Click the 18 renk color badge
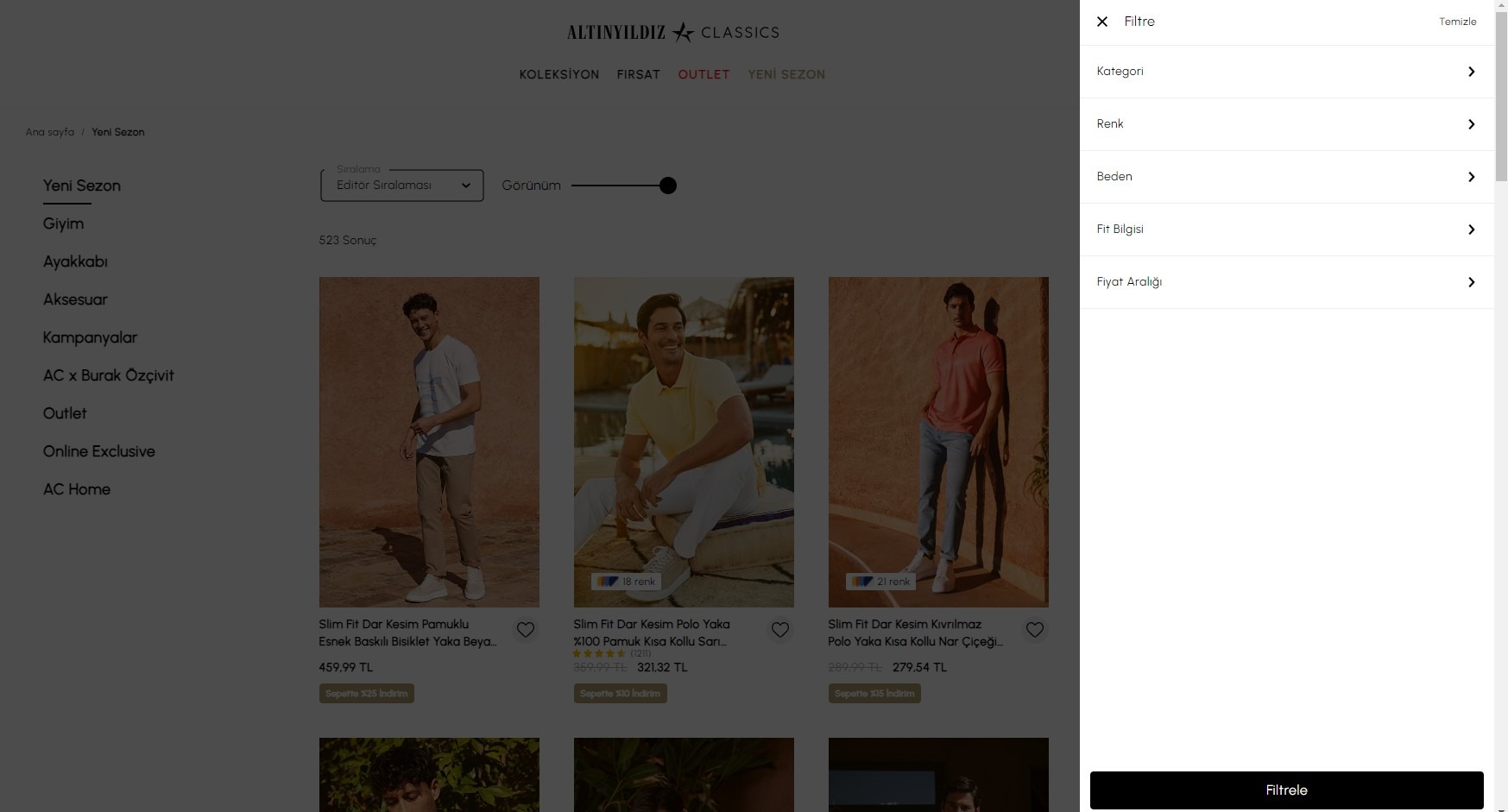 click(x=626, y=582)
